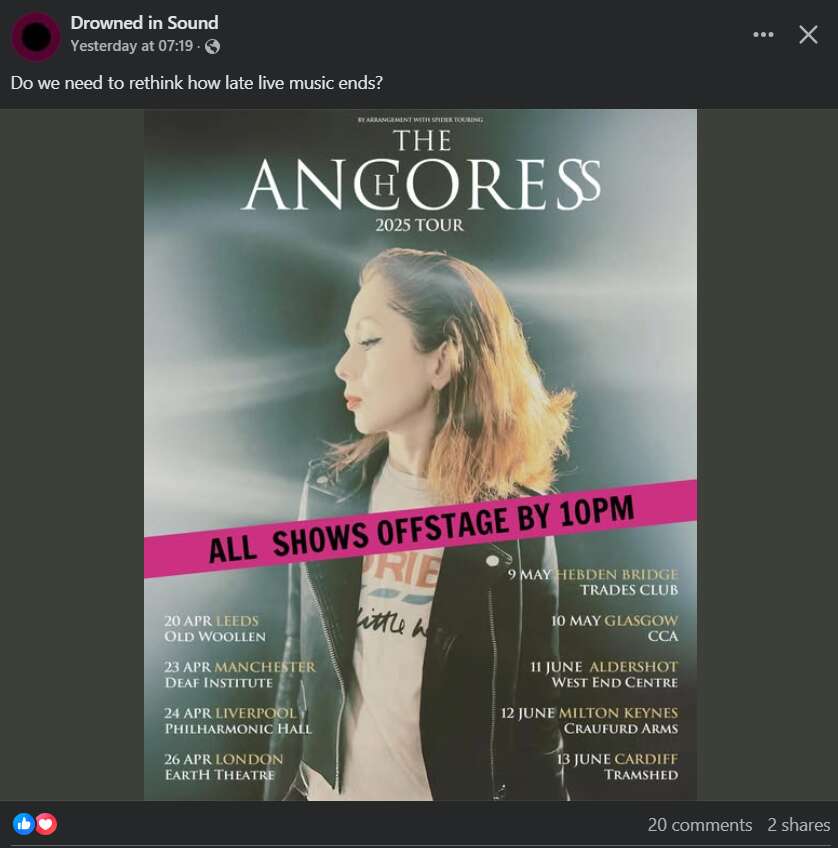Click the globe public privacy icon
The height and width of the screenshot is (848, 838).
coord(212,47)
